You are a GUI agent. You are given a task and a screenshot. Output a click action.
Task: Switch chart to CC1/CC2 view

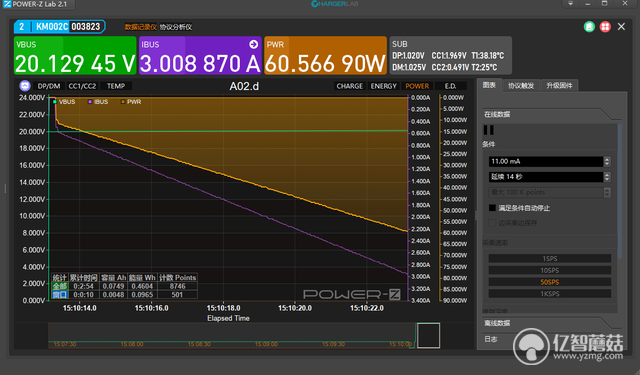[82, 86]
